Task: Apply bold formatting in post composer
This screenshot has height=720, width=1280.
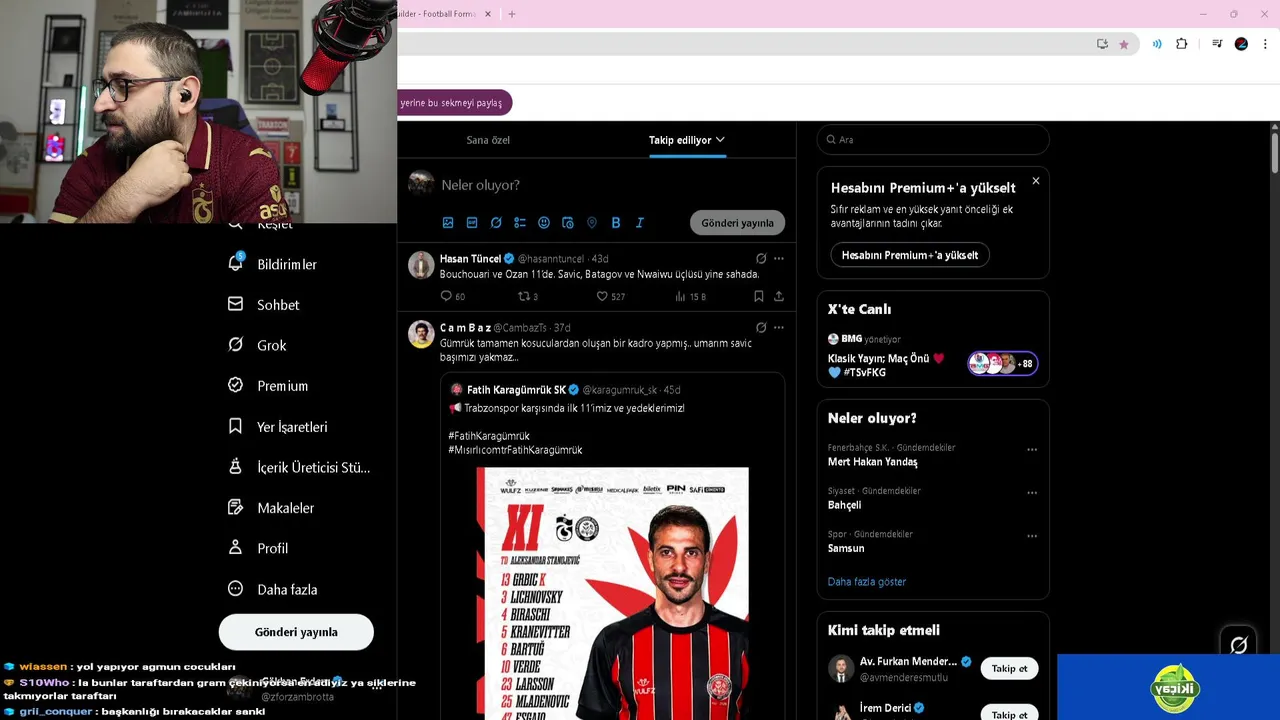Action: click(616, 222)
